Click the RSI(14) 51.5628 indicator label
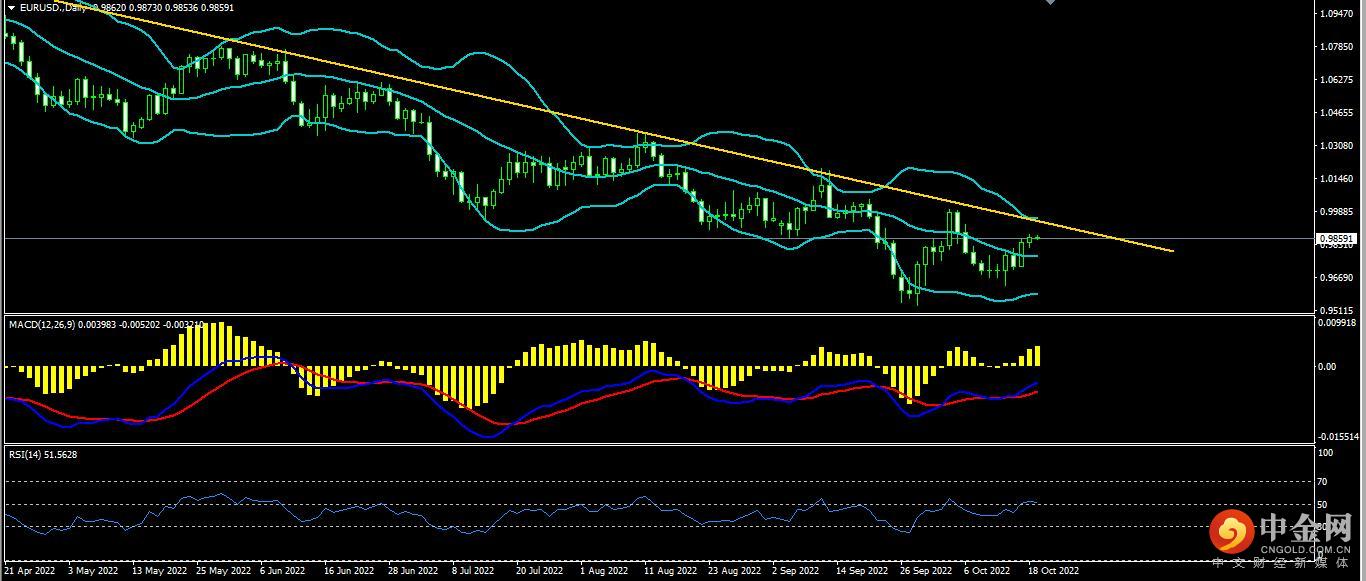 coord(43,454)
